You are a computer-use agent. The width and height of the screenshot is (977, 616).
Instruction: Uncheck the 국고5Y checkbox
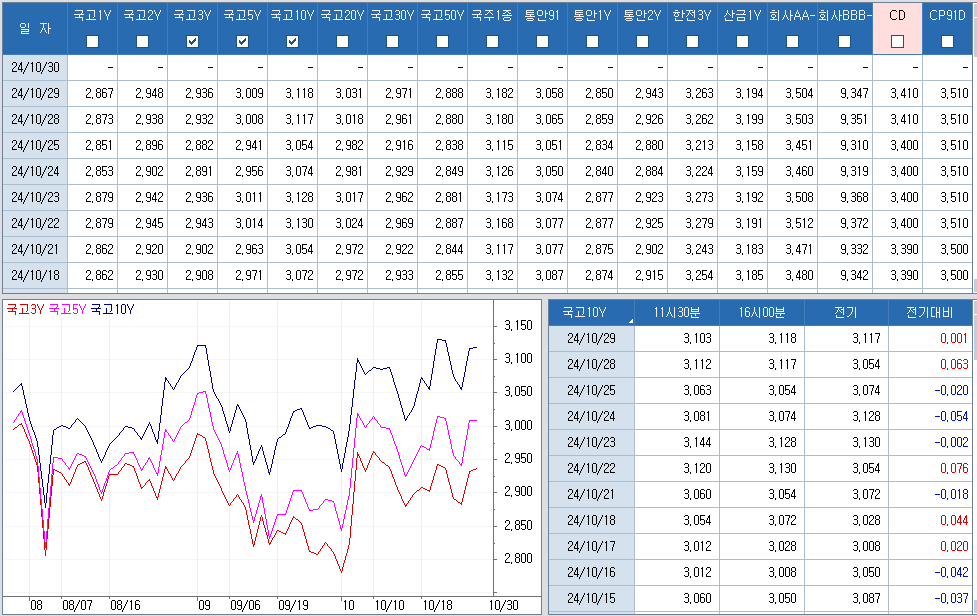click(x=242, y=41)
